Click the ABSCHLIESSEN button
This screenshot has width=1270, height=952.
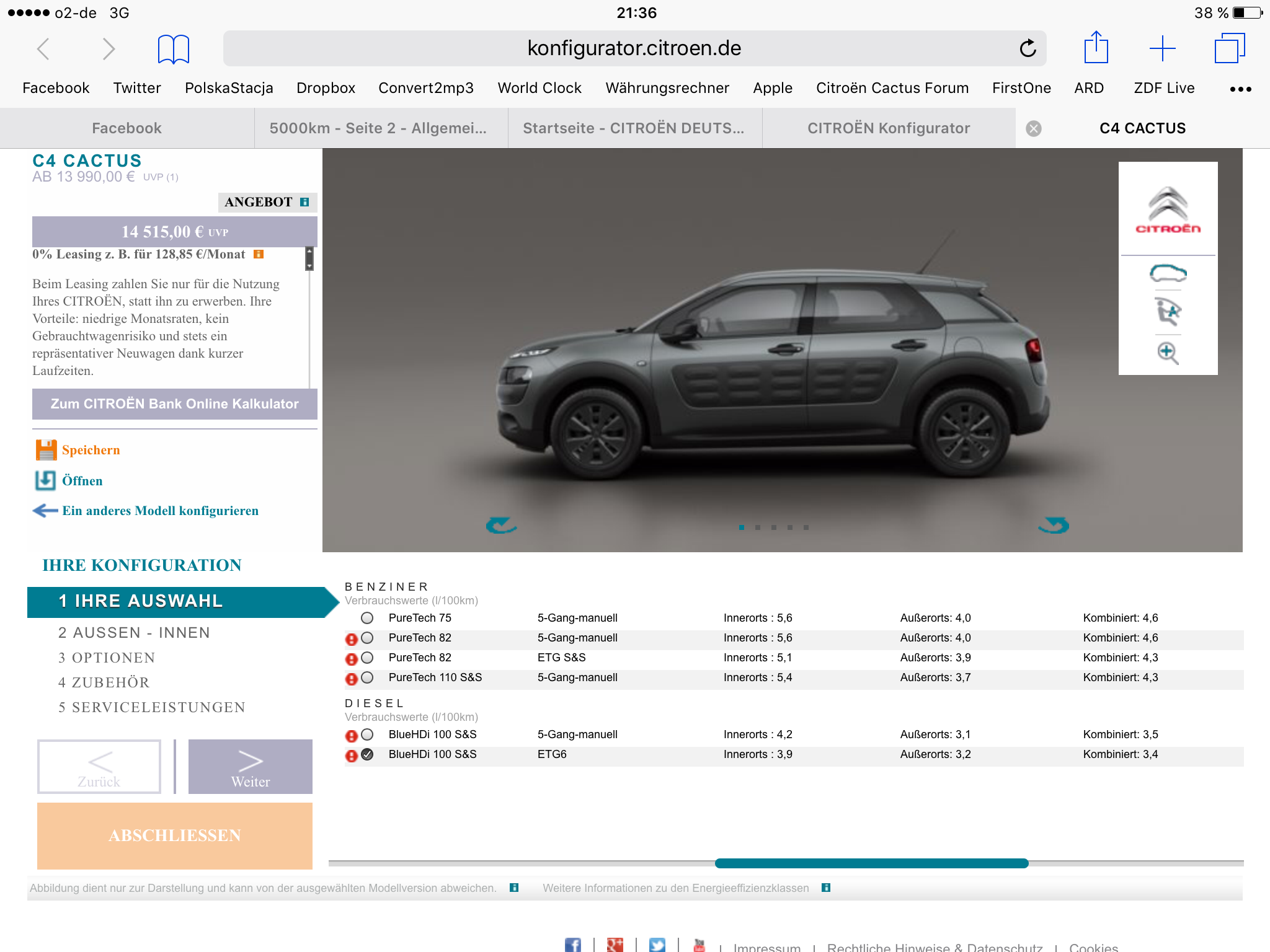pos(175,835)
